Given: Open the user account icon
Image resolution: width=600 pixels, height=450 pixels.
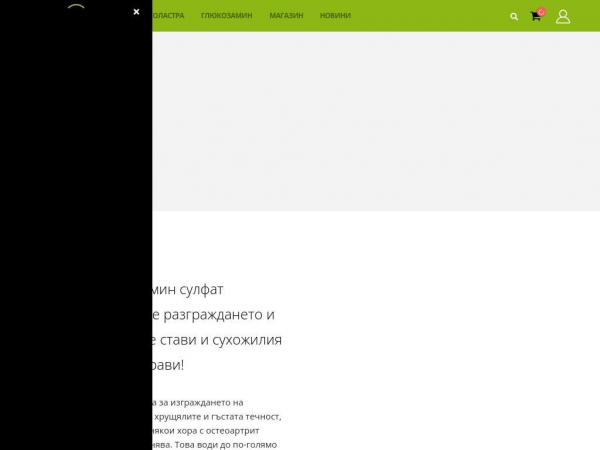Looking at the screenshot, I should [x=563, y=17].
